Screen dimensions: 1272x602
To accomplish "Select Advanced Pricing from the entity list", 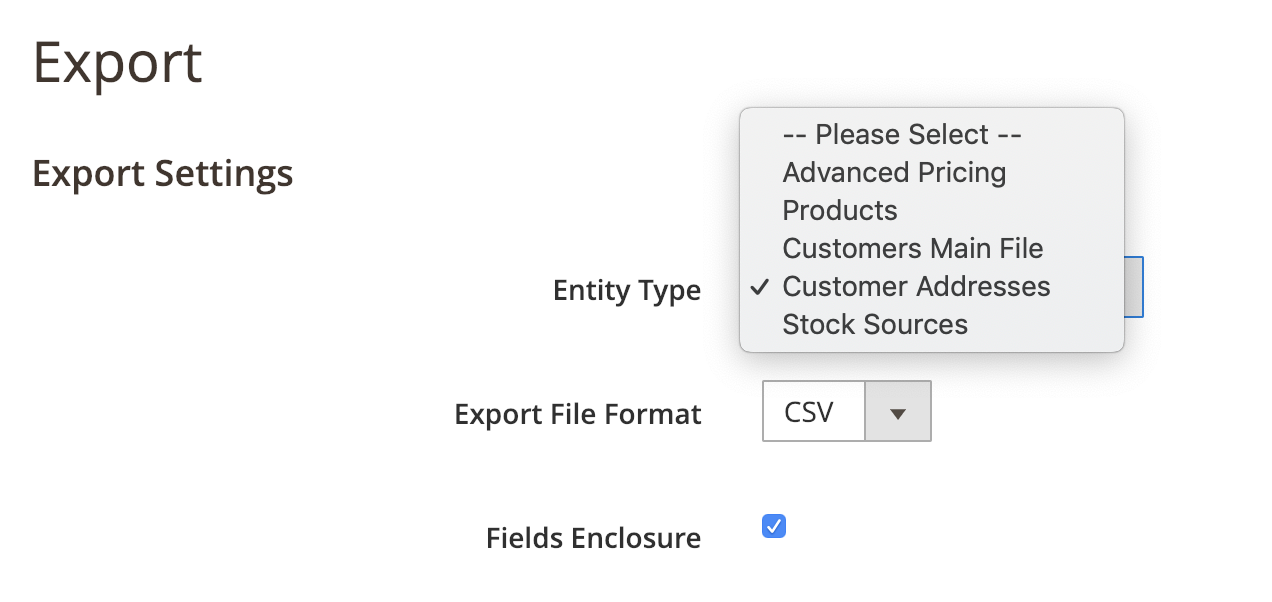I will click(894, 173).
